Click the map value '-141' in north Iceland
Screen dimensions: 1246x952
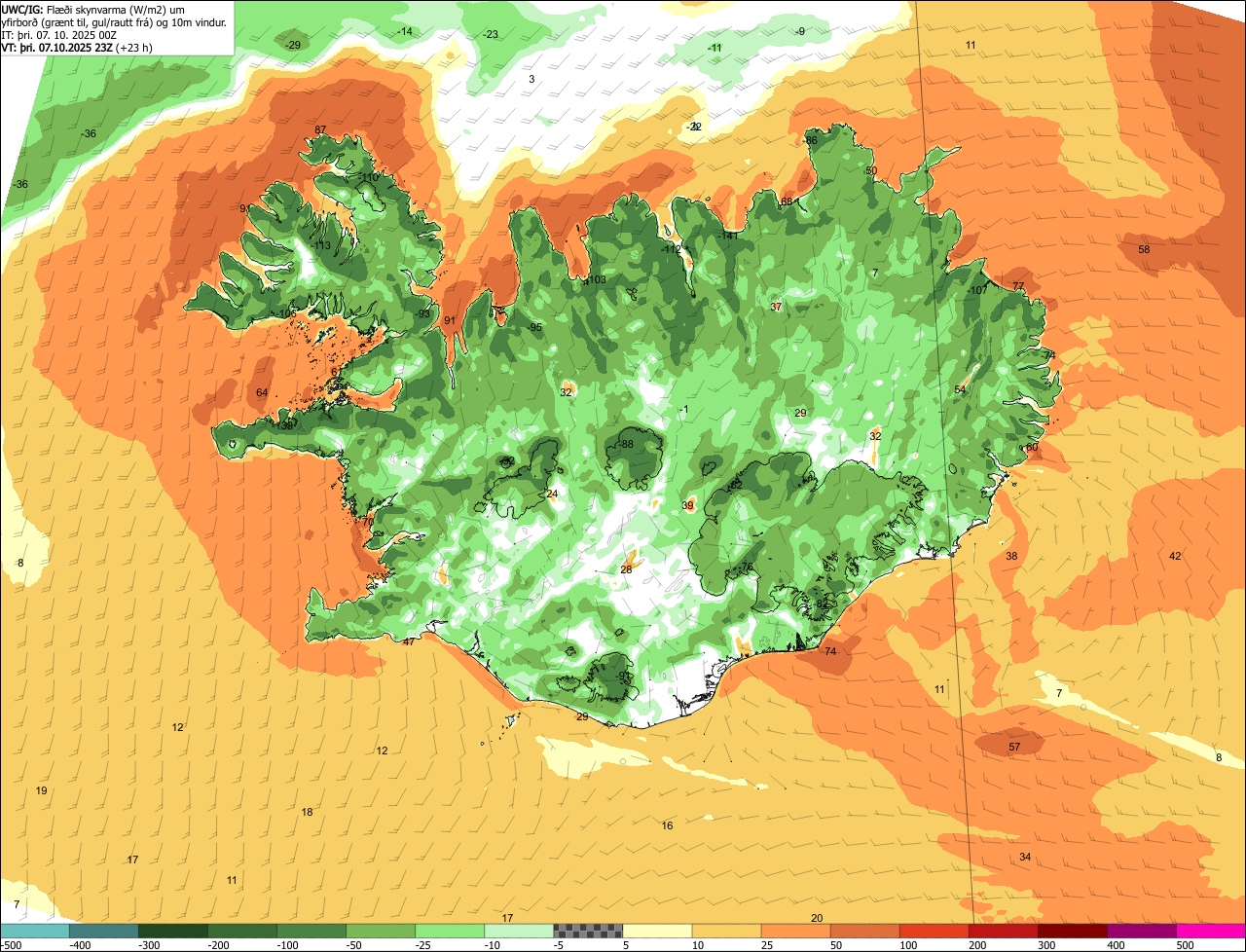click(x=729, y=237)
